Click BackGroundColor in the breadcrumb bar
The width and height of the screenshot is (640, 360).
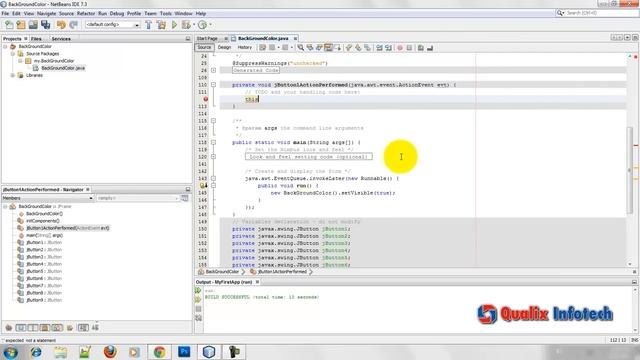(222, 272)
